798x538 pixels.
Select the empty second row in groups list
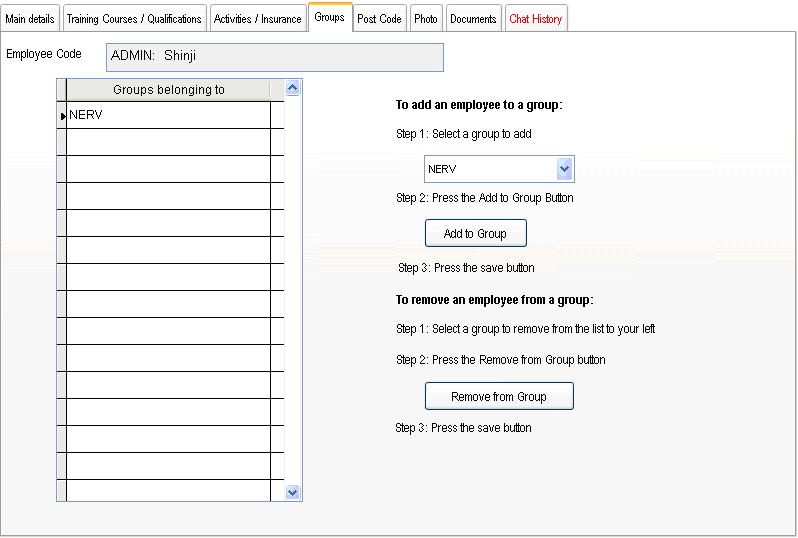167,142
